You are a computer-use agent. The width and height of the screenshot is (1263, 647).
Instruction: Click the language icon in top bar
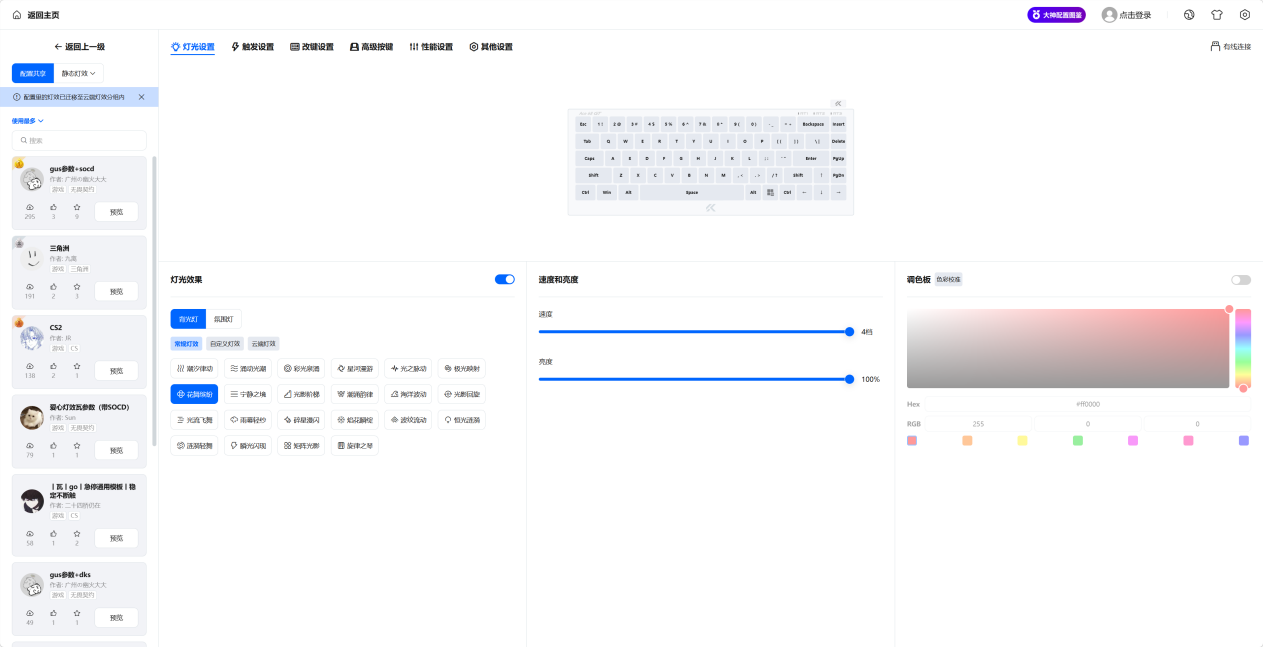1189,15
